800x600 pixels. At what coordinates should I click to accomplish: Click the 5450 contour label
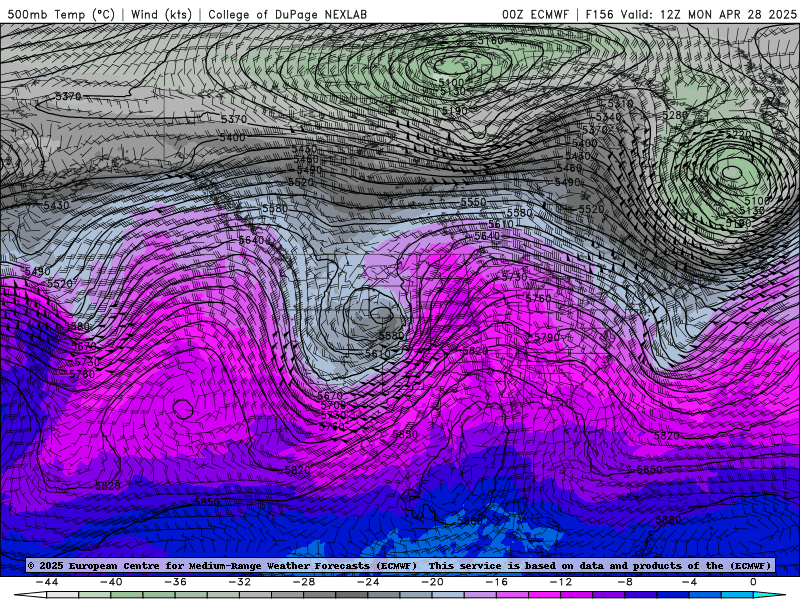(304, 149)
